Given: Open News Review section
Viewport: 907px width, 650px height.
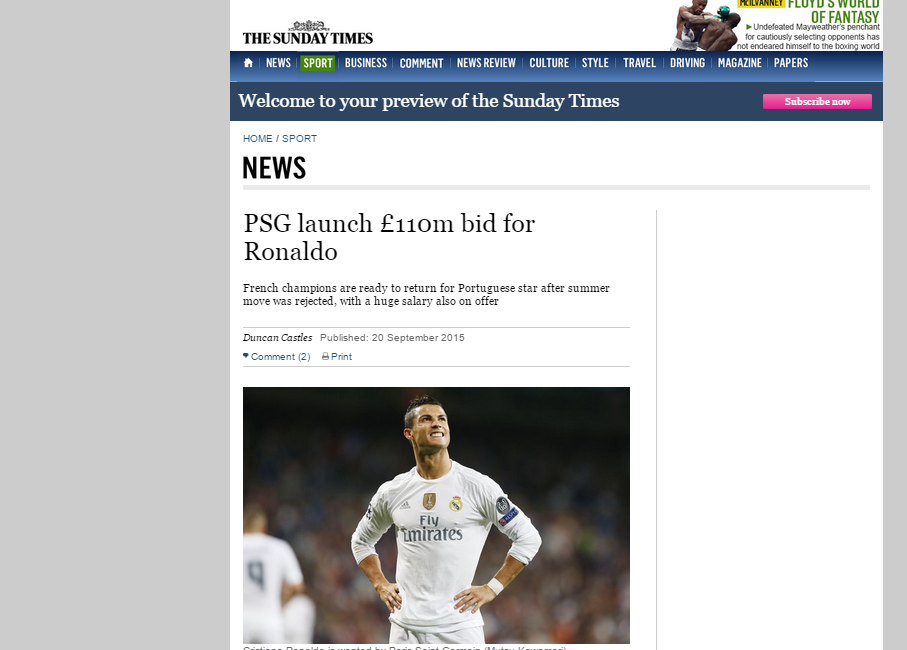Looking at the screenshot, I should 486,63.
